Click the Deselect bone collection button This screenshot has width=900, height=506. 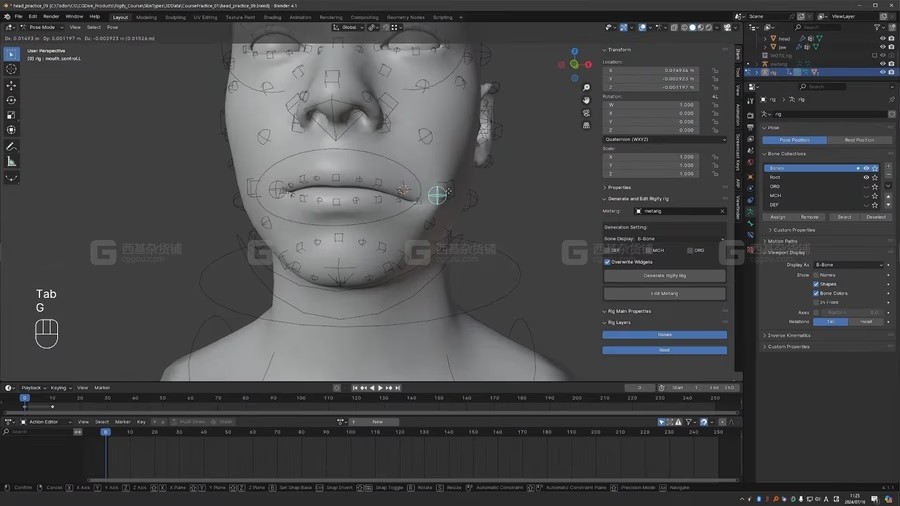[x=875, y=217]
